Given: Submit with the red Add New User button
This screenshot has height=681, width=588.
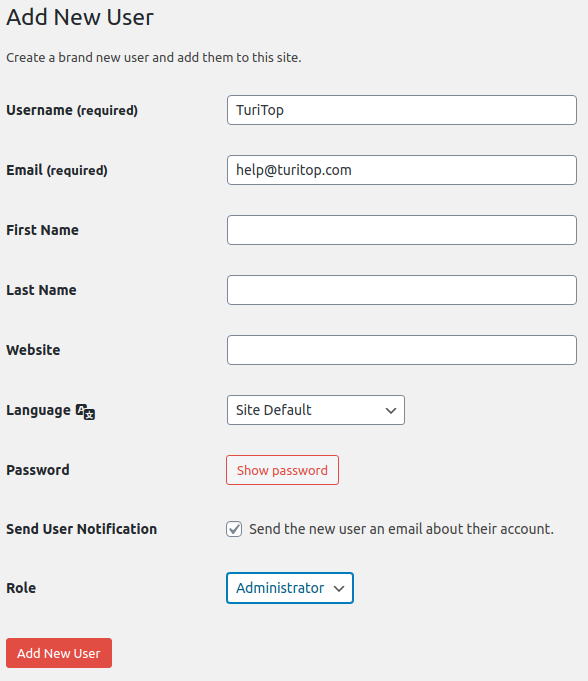Looking at the screenshot, I should coord(59,653).
